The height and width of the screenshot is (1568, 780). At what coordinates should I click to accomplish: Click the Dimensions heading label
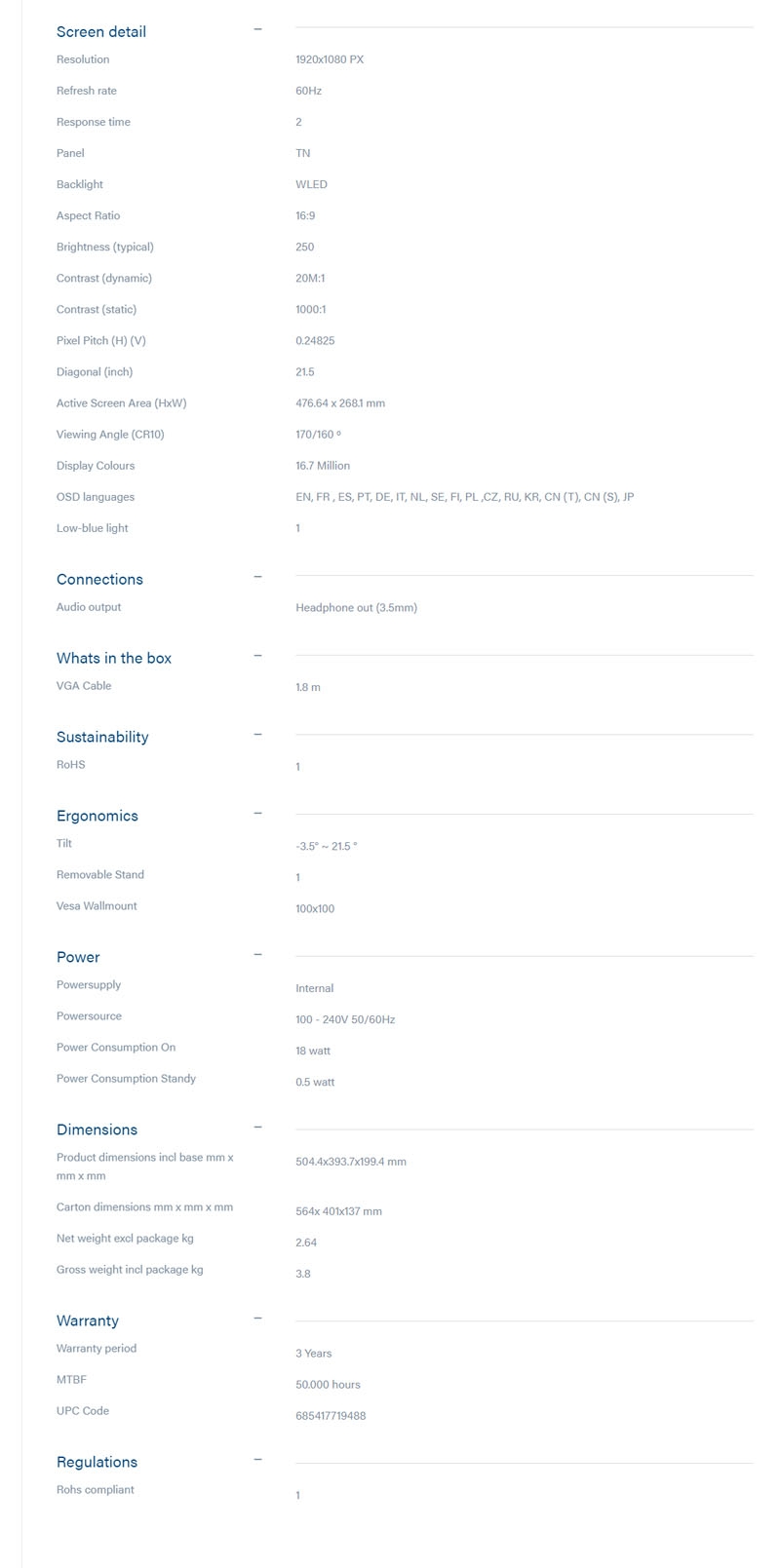pyautogui.click(x=97, y=1130)
